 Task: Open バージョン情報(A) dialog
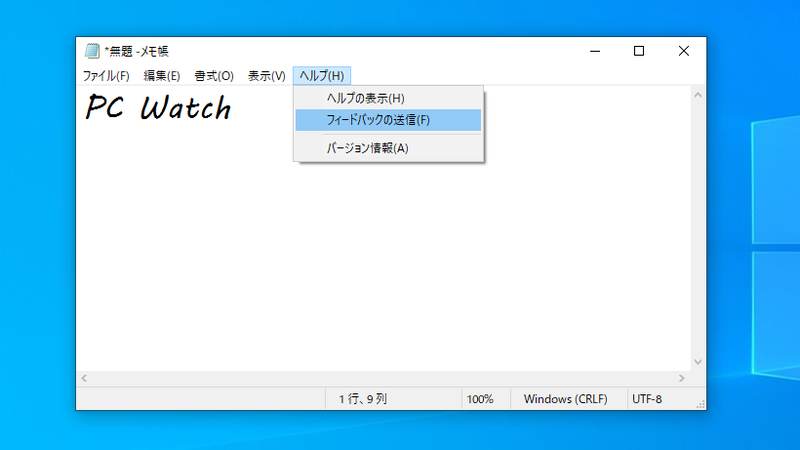tap(388, 148)
